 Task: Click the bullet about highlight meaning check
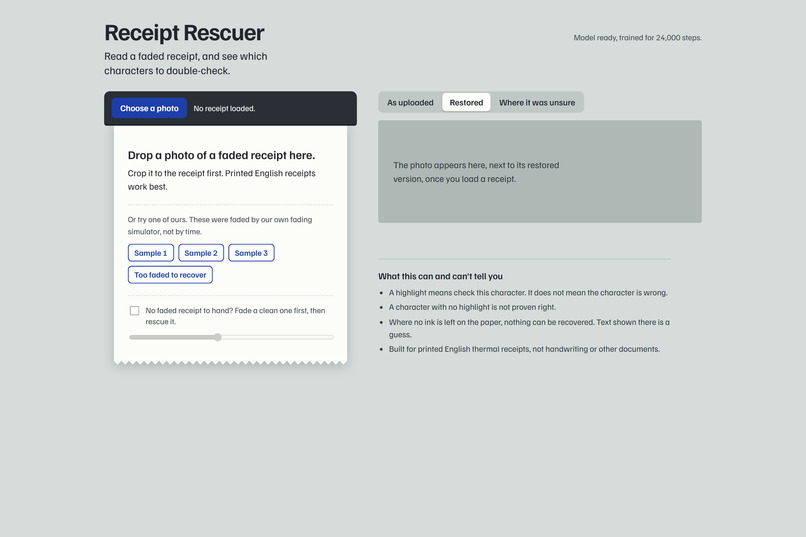tap(528, 292)
